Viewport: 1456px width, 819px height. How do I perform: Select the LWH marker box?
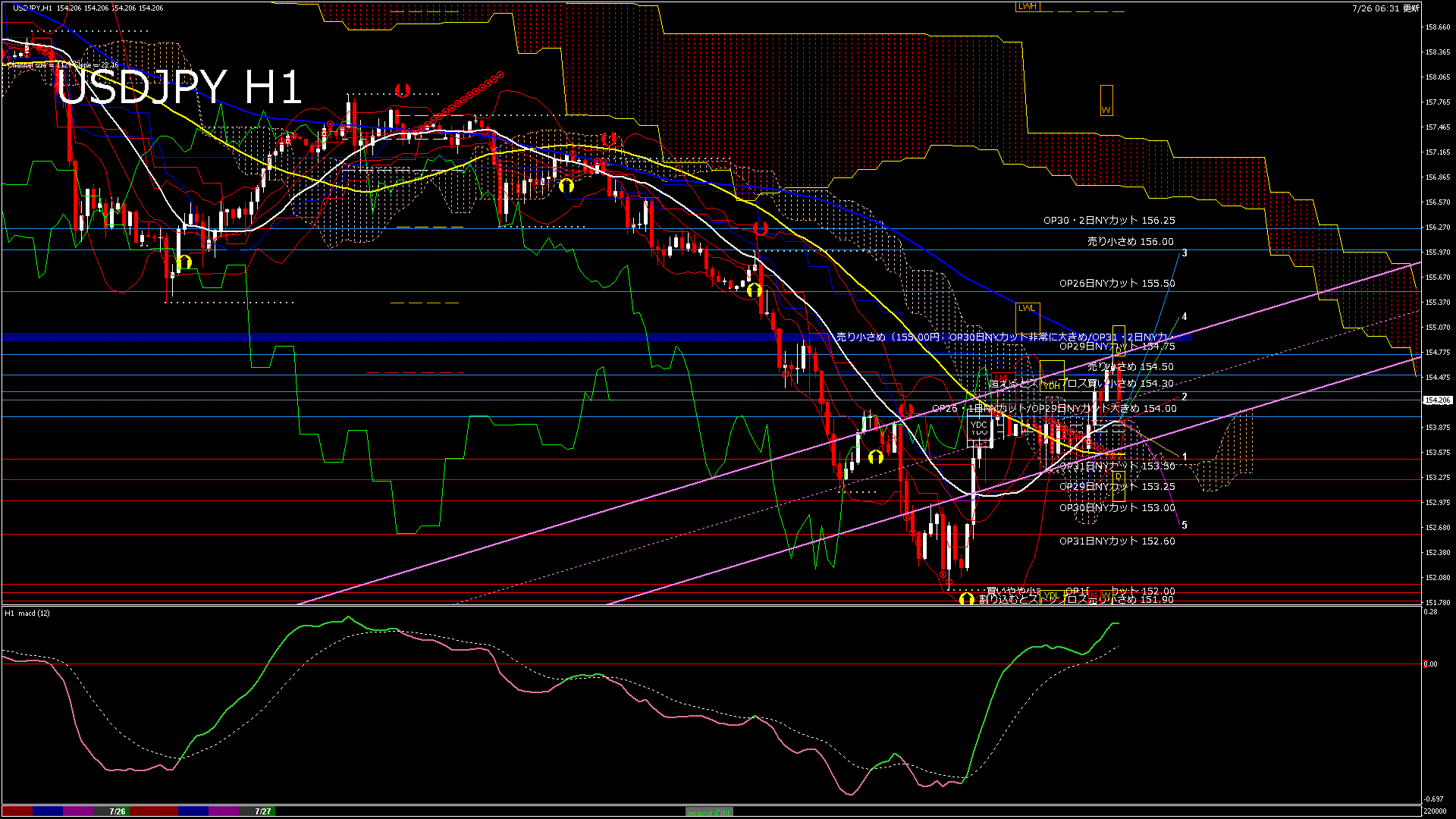point(1027,6)
